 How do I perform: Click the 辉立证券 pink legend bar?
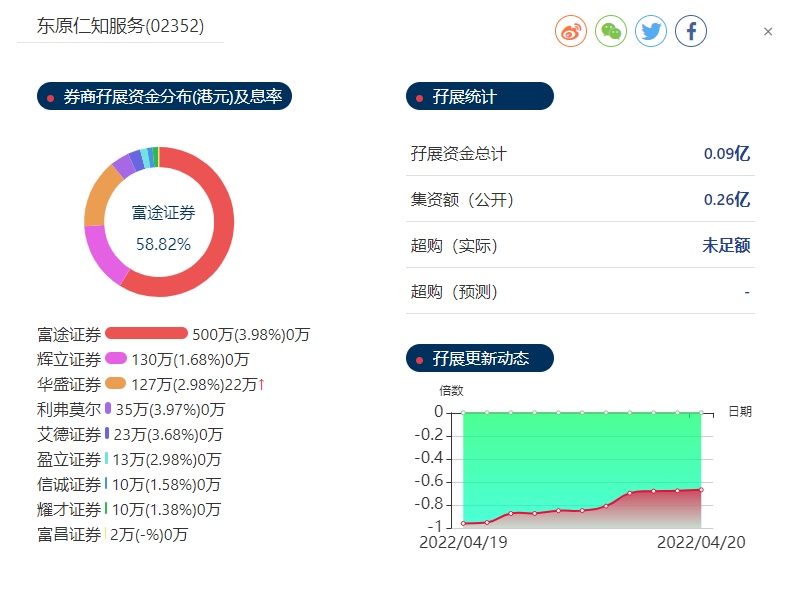click(x=116, y=358)
